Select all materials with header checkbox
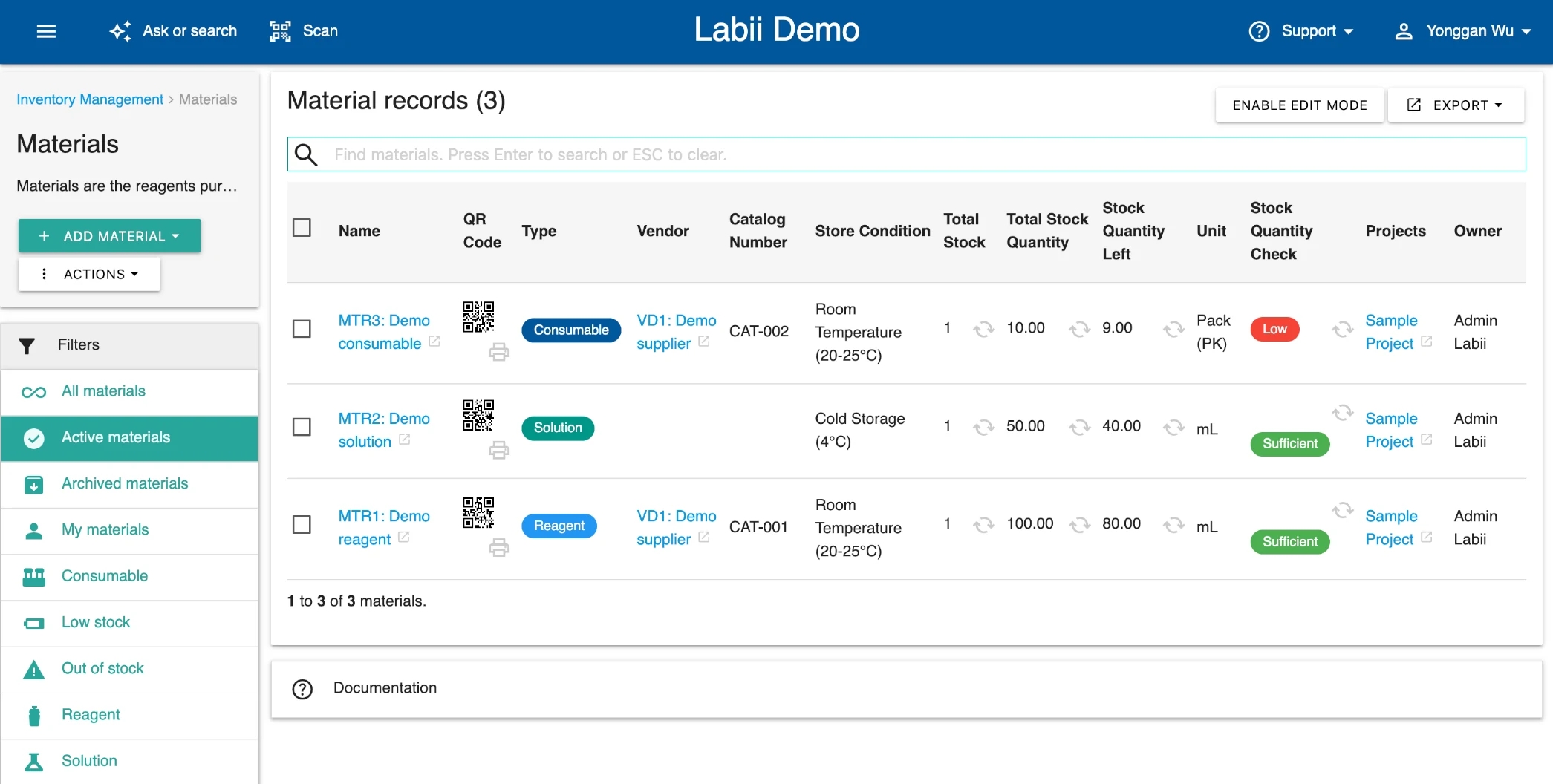The image size is (1553, 784). [302, 228]
